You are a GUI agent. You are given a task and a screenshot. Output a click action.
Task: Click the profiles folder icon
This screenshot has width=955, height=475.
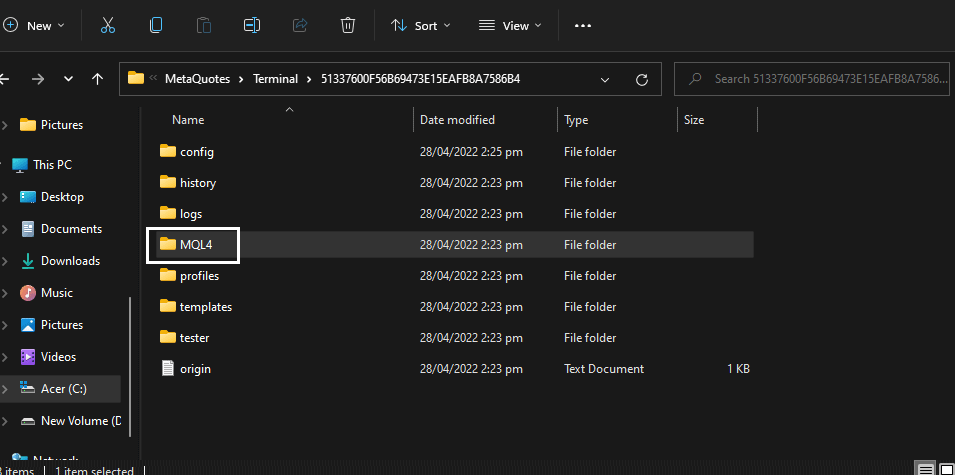click(167, 275)
